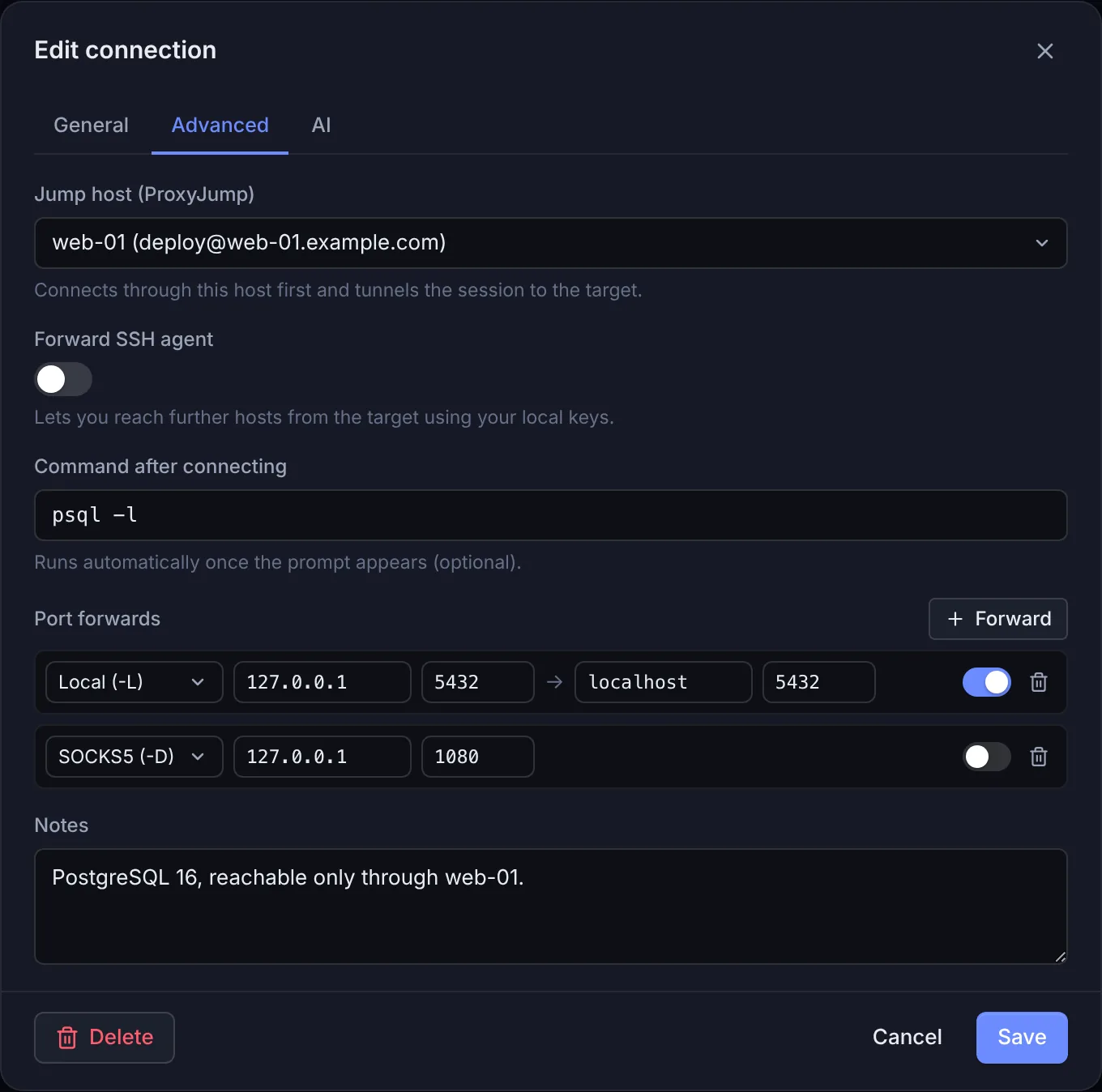This screenshot has height=1092, width=1102.
Task: Edit bind address in SOCKS5 row
Action: point(322,757)
